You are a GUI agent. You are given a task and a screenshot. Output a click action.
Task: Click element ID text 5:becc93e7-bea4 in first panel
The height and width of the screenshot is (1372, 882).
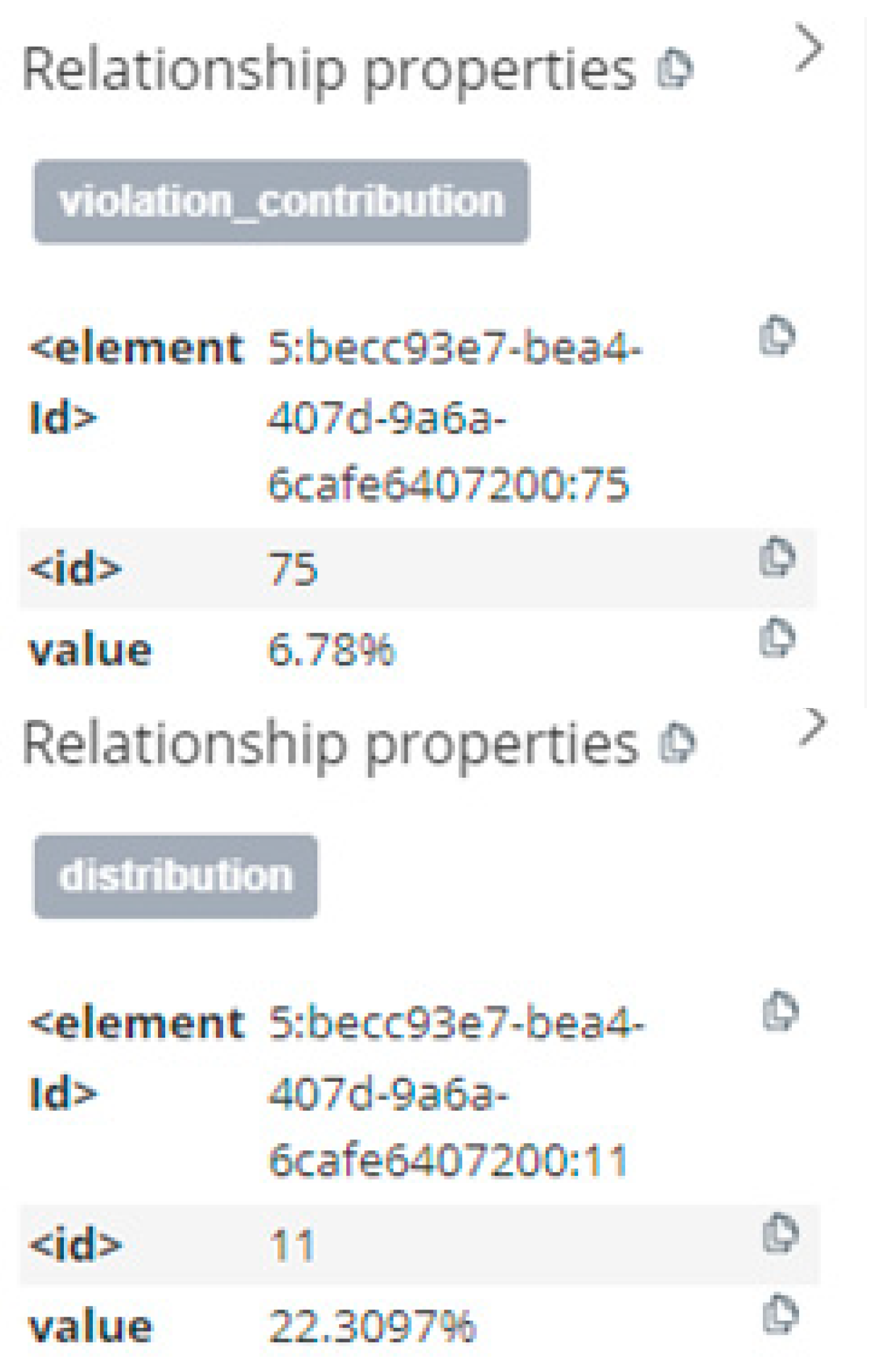pyautogui.click(x=454, y=348)
